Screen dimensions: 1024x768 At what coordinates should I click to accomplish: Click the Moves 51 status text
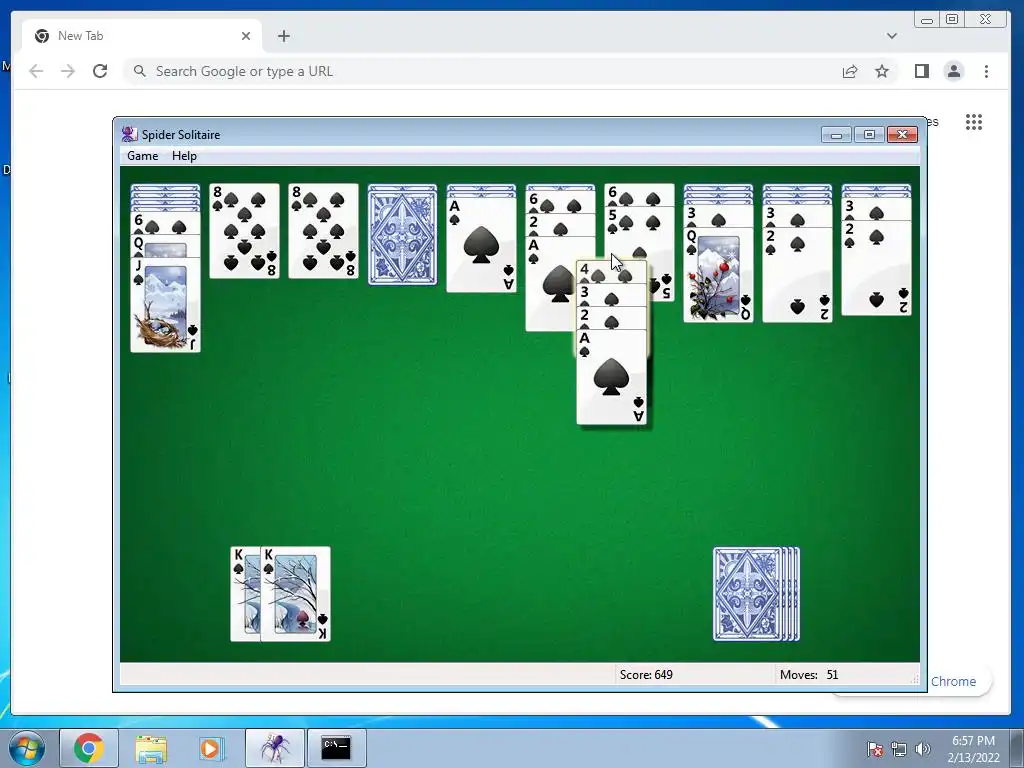tap(808, 675)
